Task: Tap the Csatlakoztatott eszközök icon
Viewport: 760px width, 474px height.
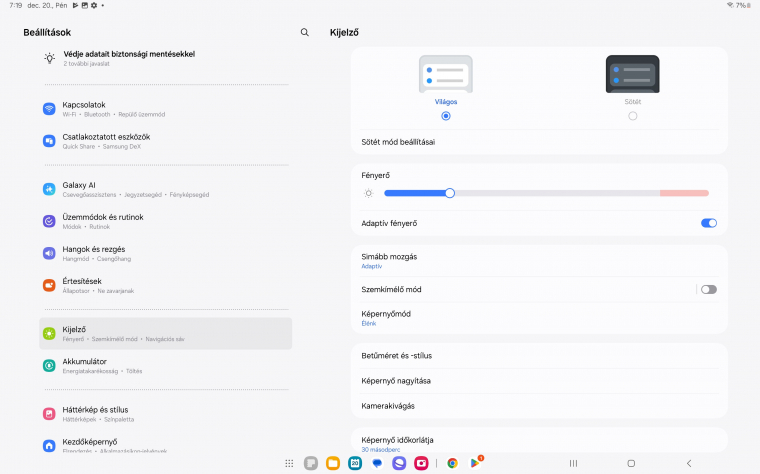Action: click(x=49, y=141)
